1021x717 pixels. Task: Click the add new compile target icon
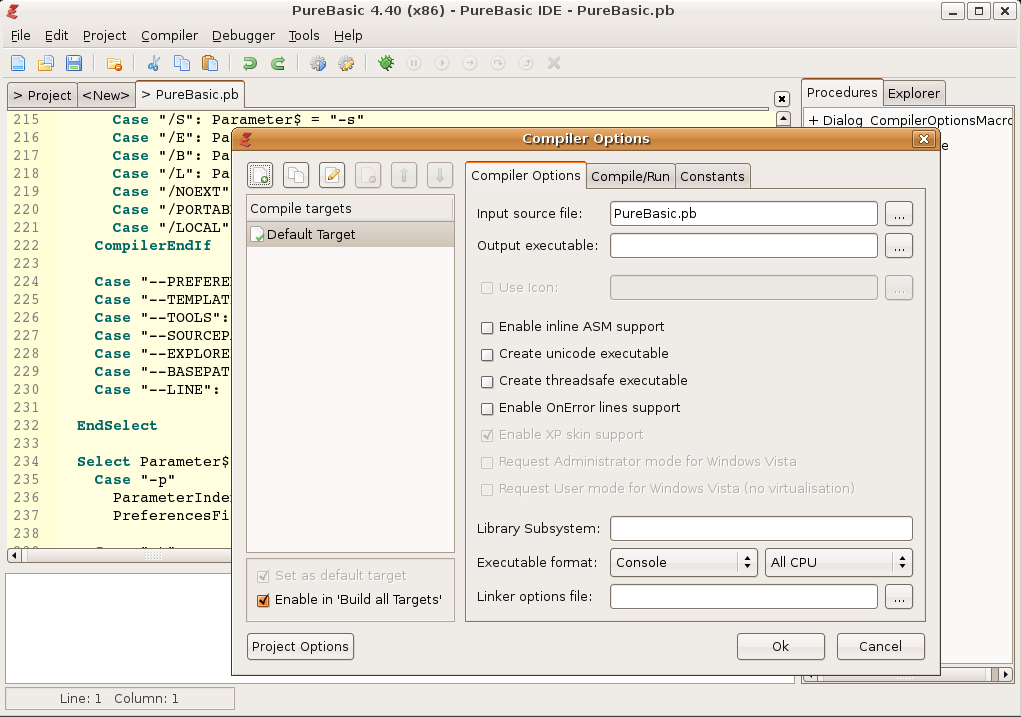pos(260,175)
